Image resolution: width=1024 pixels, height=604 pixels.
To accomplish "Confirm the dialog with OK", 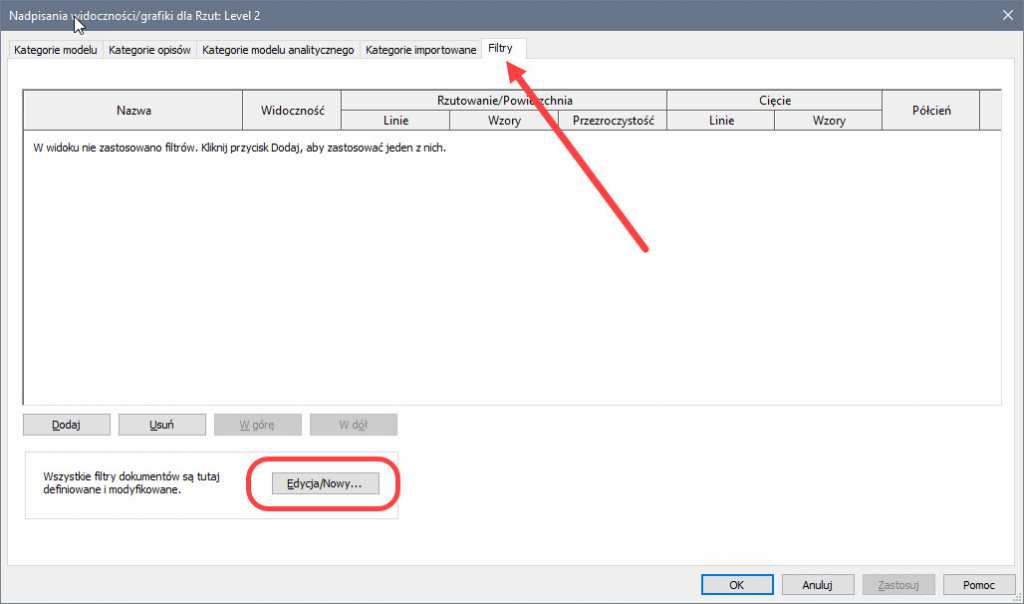I will tap(736, 584).
